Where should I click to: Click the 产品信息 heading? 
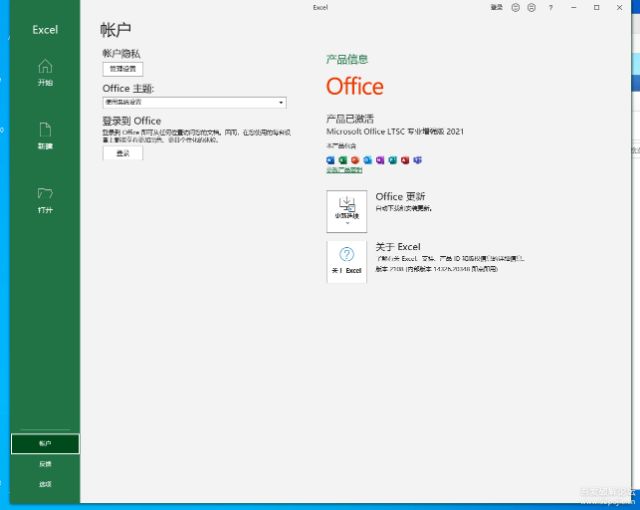[347, 60]
